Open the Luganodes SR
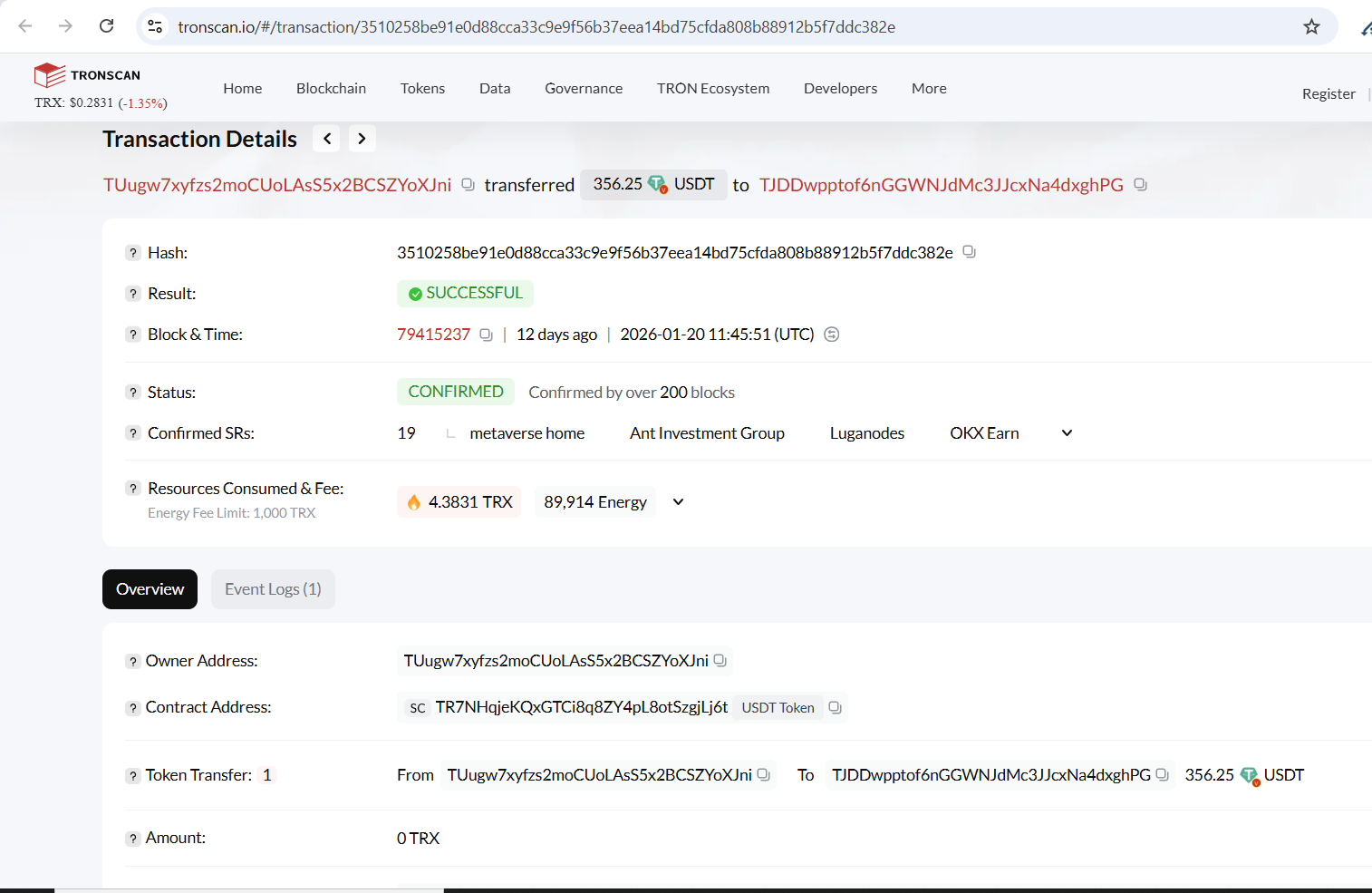 (x=867, y=433)
